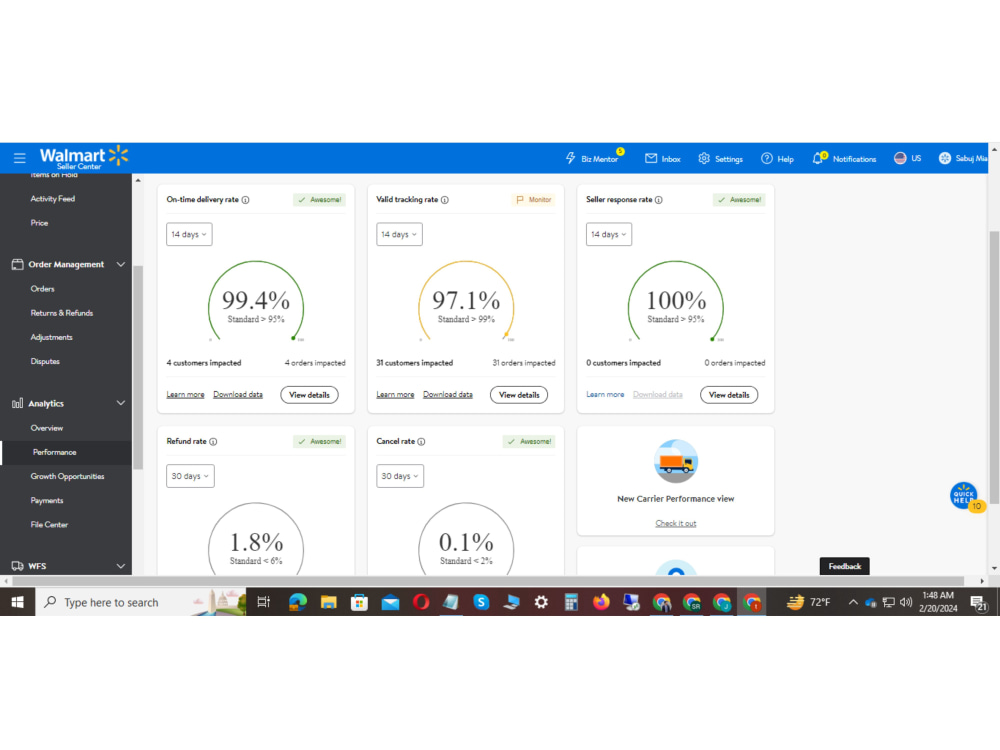This screenshot has height=750, width=1000.
Task: Open the Help question mark icon
Action: 767,158
